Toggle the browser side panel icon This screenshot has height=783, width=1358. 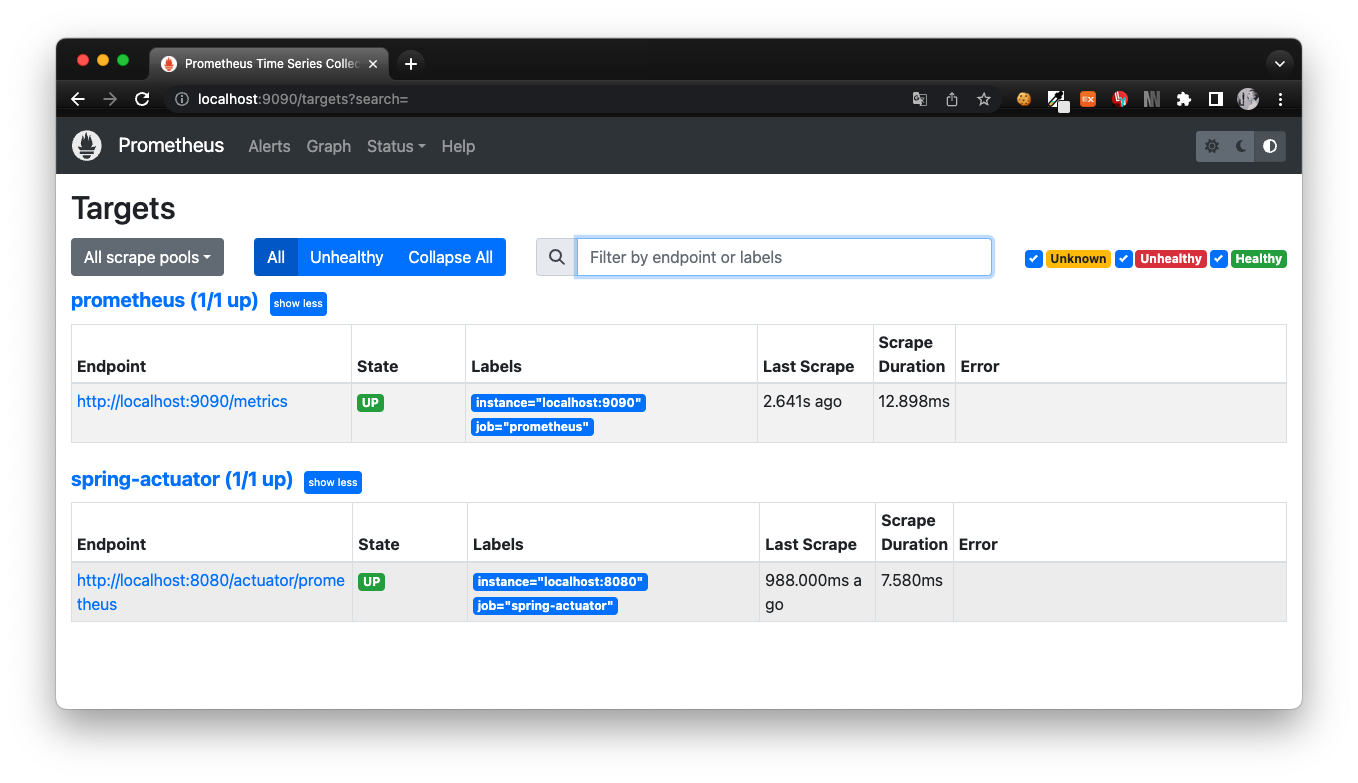pyautogui.click(x=1216, y=99)
